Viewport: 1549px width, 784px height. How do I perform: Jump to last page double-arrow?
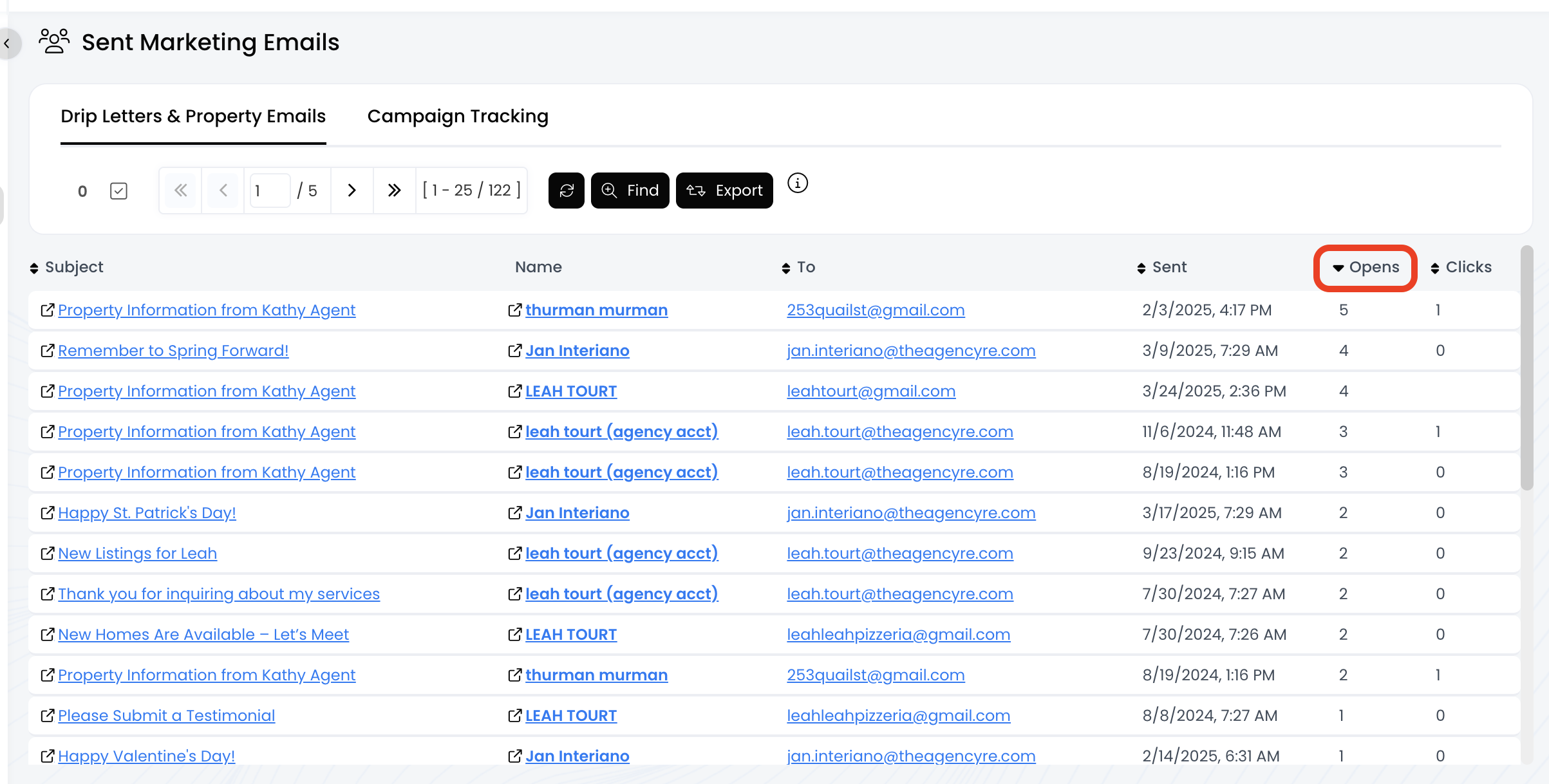click(x=394, y=191)
